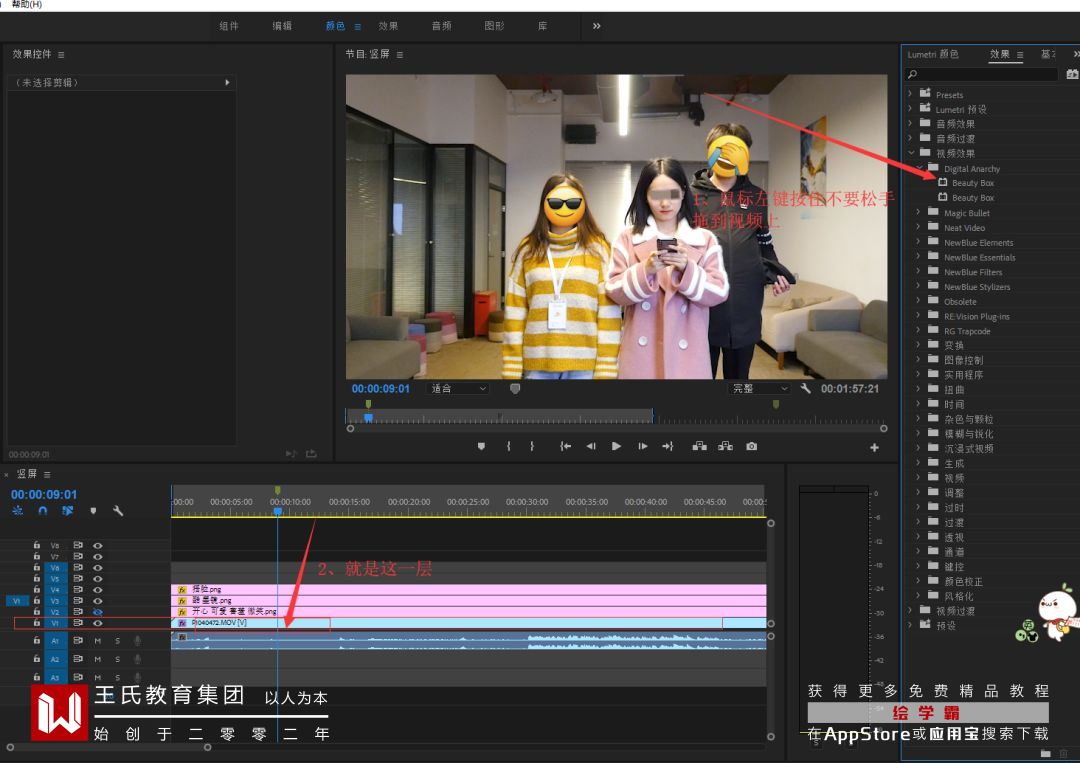Click the program monitor playhead marker
Screen dimensions: 1080x763
coord(368,417)
